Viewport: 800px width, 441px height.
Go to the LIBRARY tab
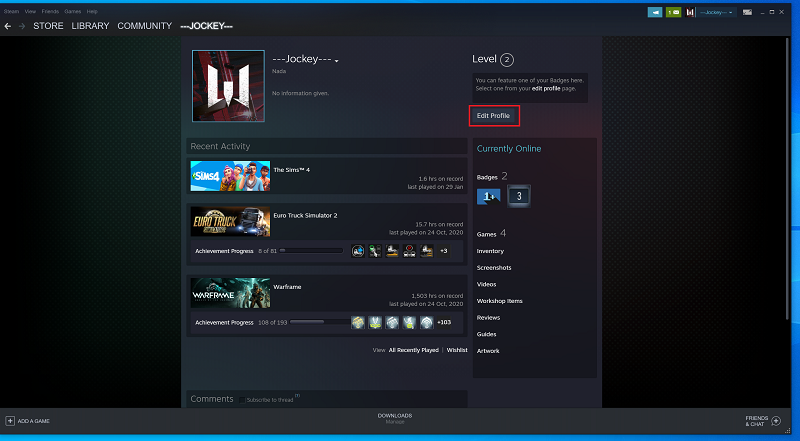(x=89, y=25)
